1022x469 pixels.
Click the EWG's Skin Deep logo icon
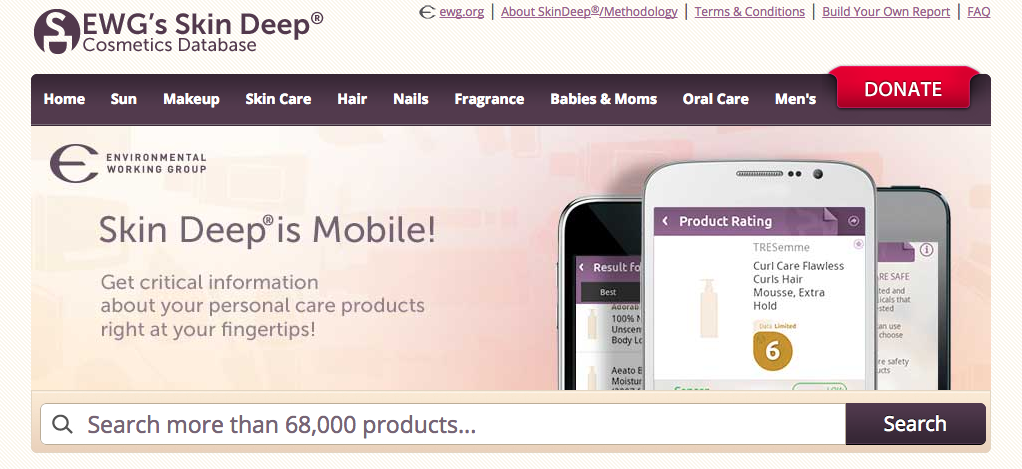point(57,31)
